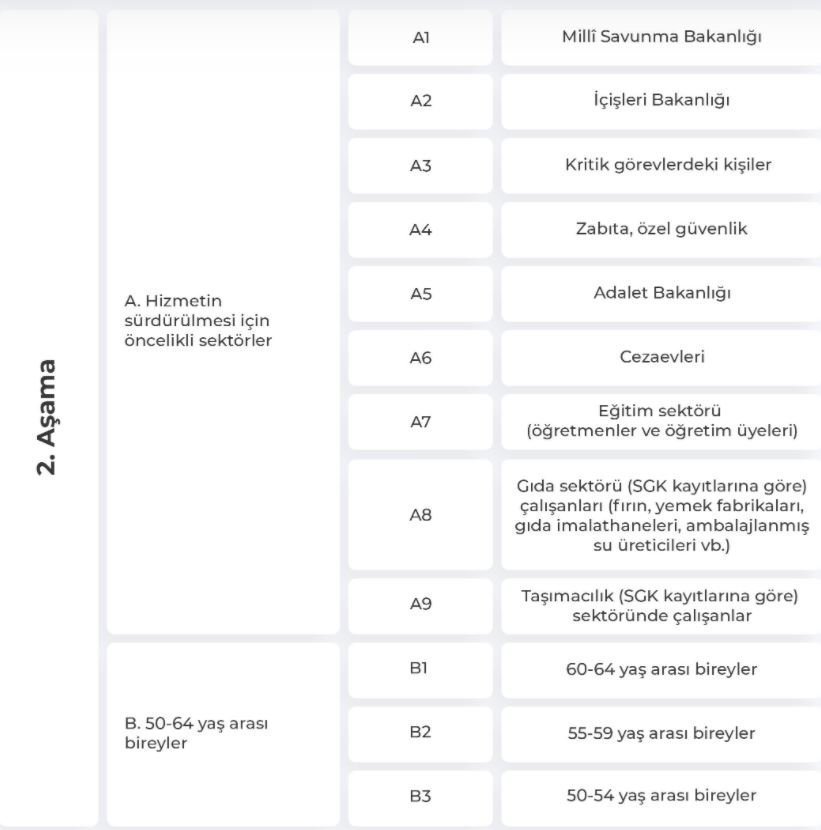Click the "2. Aşama" stage label
This screenshot has height=830, width=821.
[47, 416]
